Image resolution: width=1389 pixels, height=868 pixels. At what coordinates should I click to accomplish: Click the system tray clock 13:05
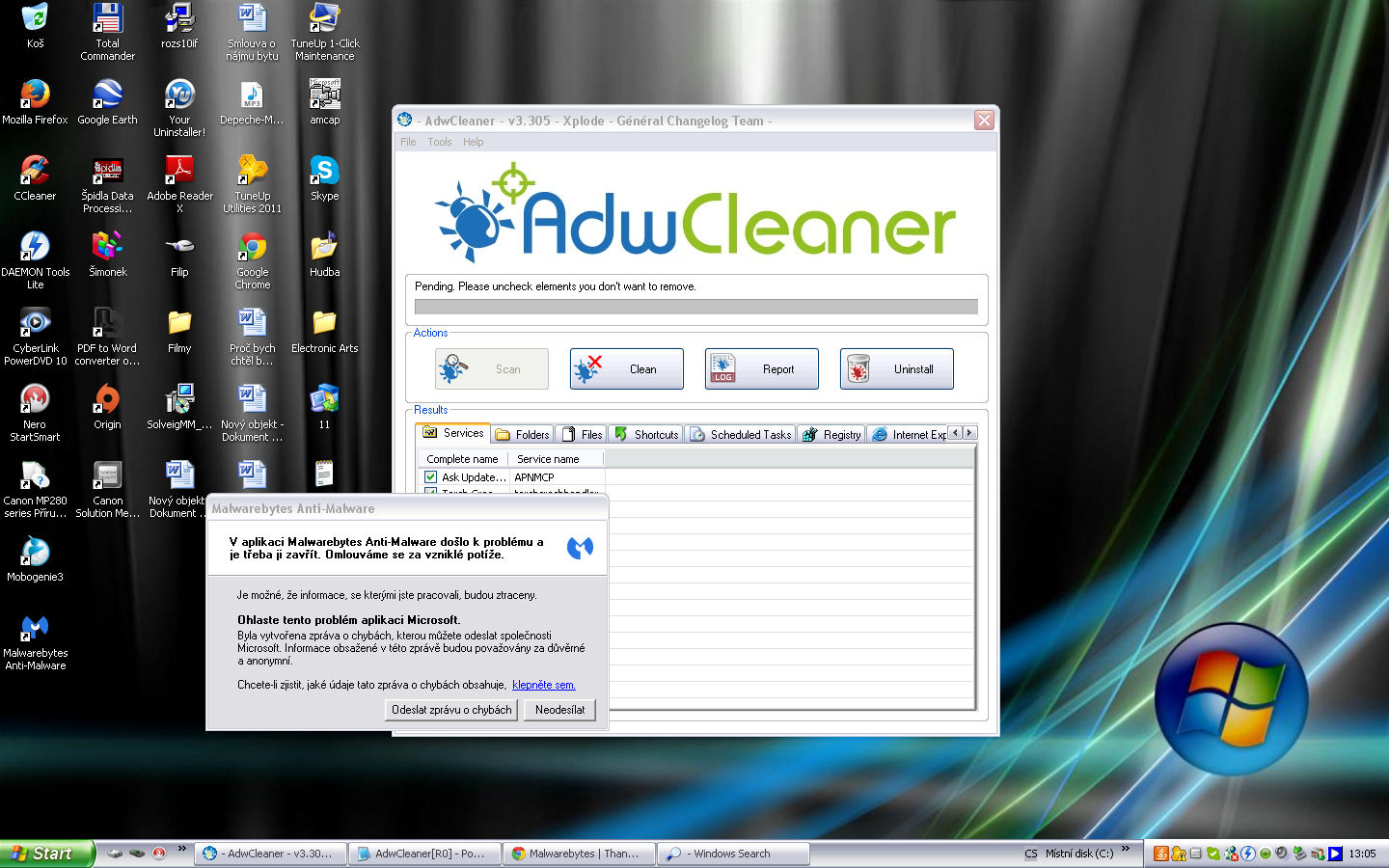(1362, 854)
